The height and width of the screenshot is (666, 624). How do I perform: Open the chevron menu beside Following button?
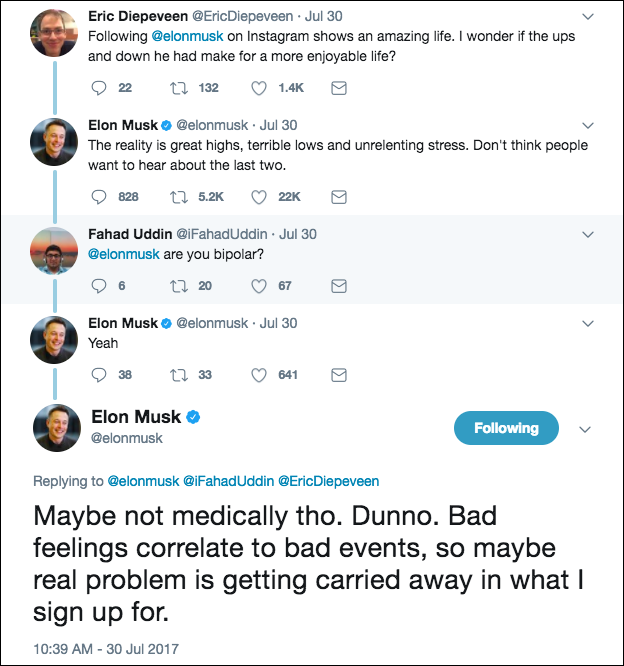click(x=587, y=429)
